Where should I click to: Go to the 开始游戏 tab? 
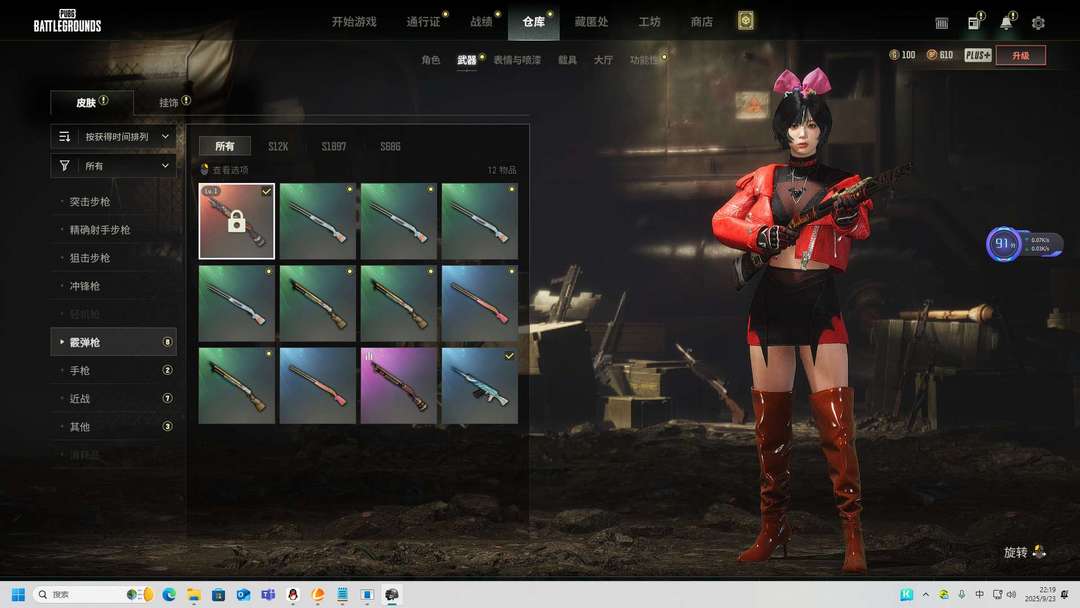point(354,22)
